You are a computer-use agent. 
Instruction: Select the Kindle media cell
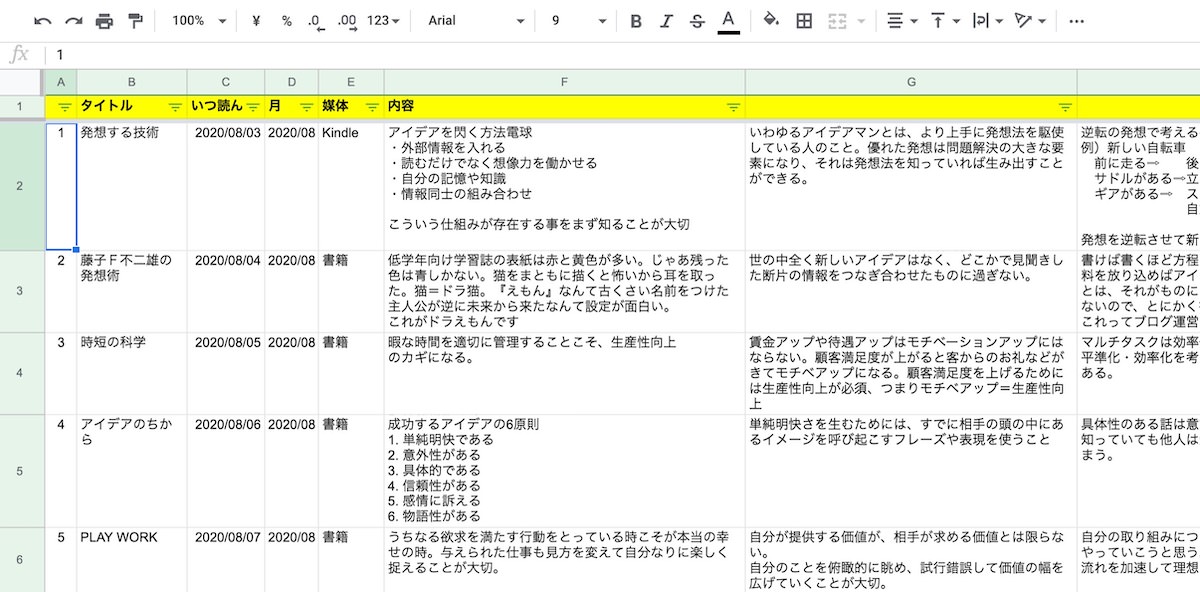tap(351, 186)
